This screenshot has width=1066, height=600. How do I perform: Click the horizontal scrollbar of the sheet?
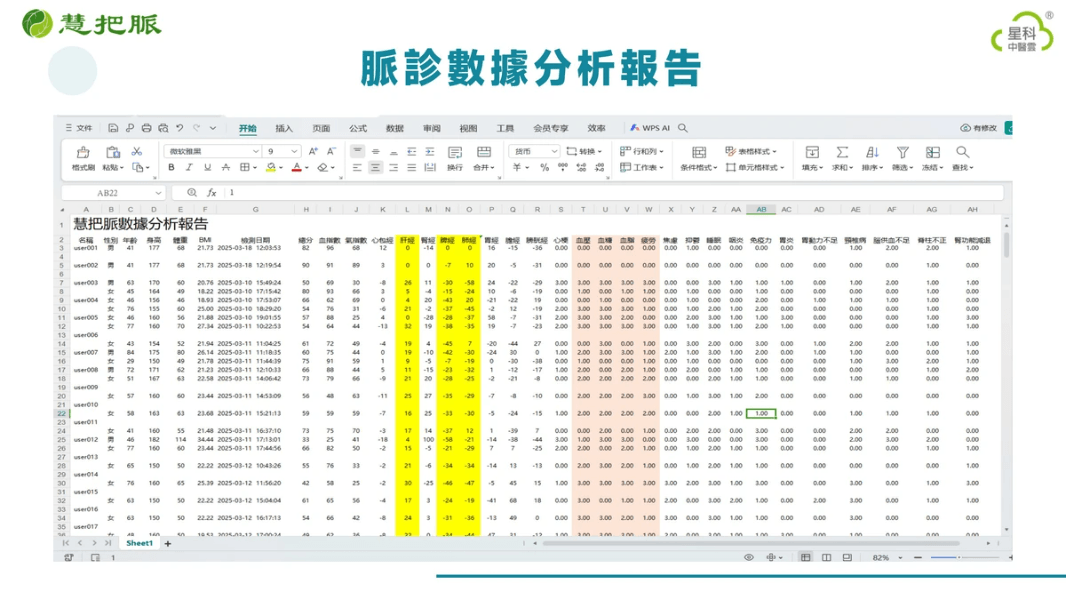[751, 544]
